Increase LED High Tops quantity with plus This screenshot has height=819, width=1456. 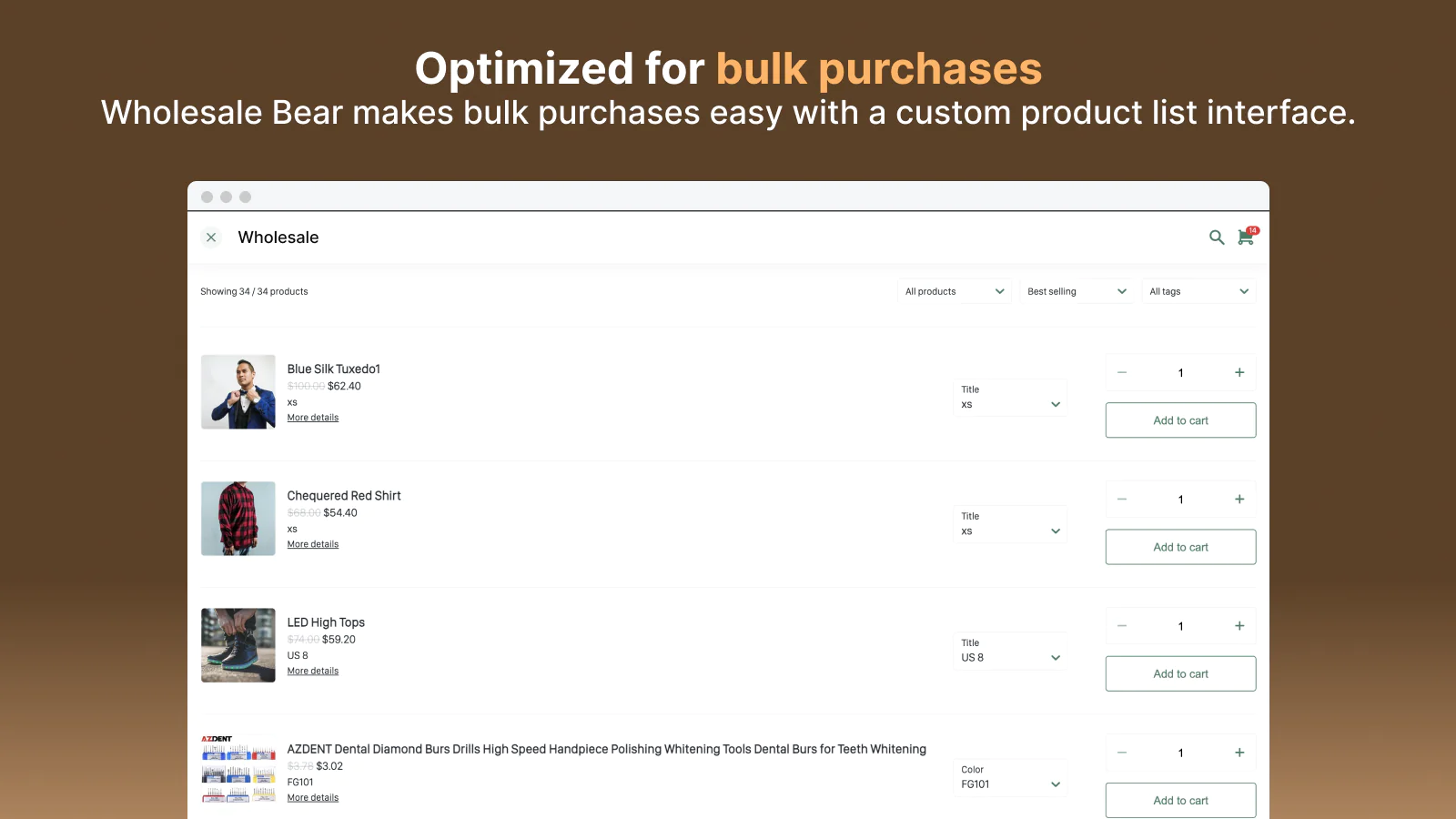pos(1239,626)
